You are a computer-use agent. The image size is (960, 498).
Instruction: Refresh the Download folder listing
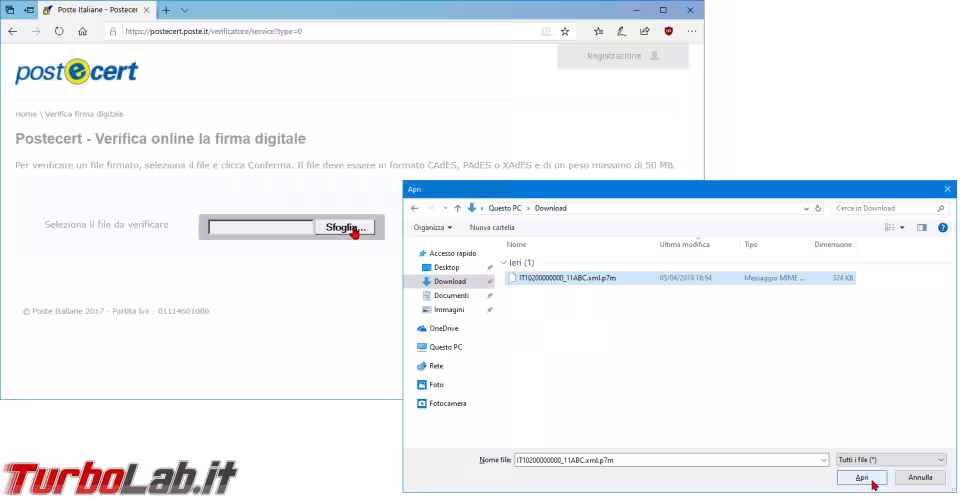point(818,208)
